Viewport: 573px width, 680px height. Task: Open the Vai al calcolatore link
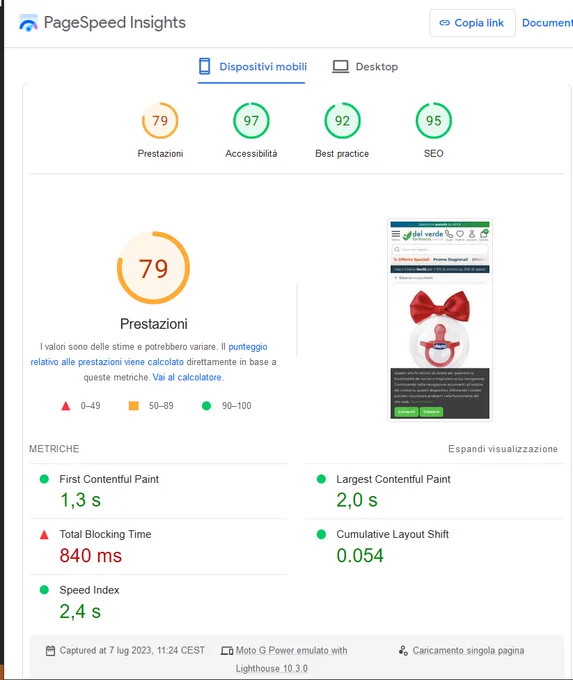(187, 377)
